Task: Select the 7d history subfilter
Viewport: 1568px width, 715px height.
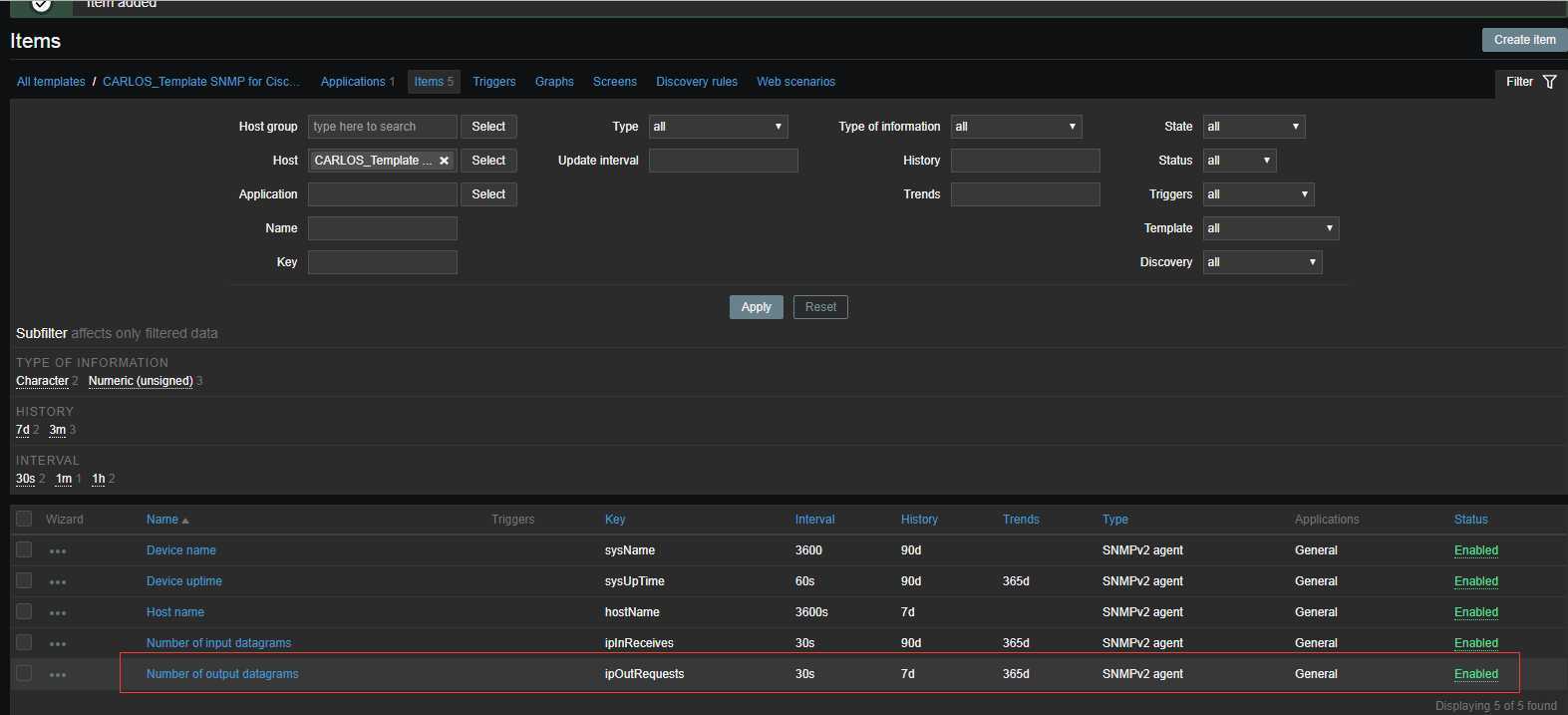Action: (23, 430)
